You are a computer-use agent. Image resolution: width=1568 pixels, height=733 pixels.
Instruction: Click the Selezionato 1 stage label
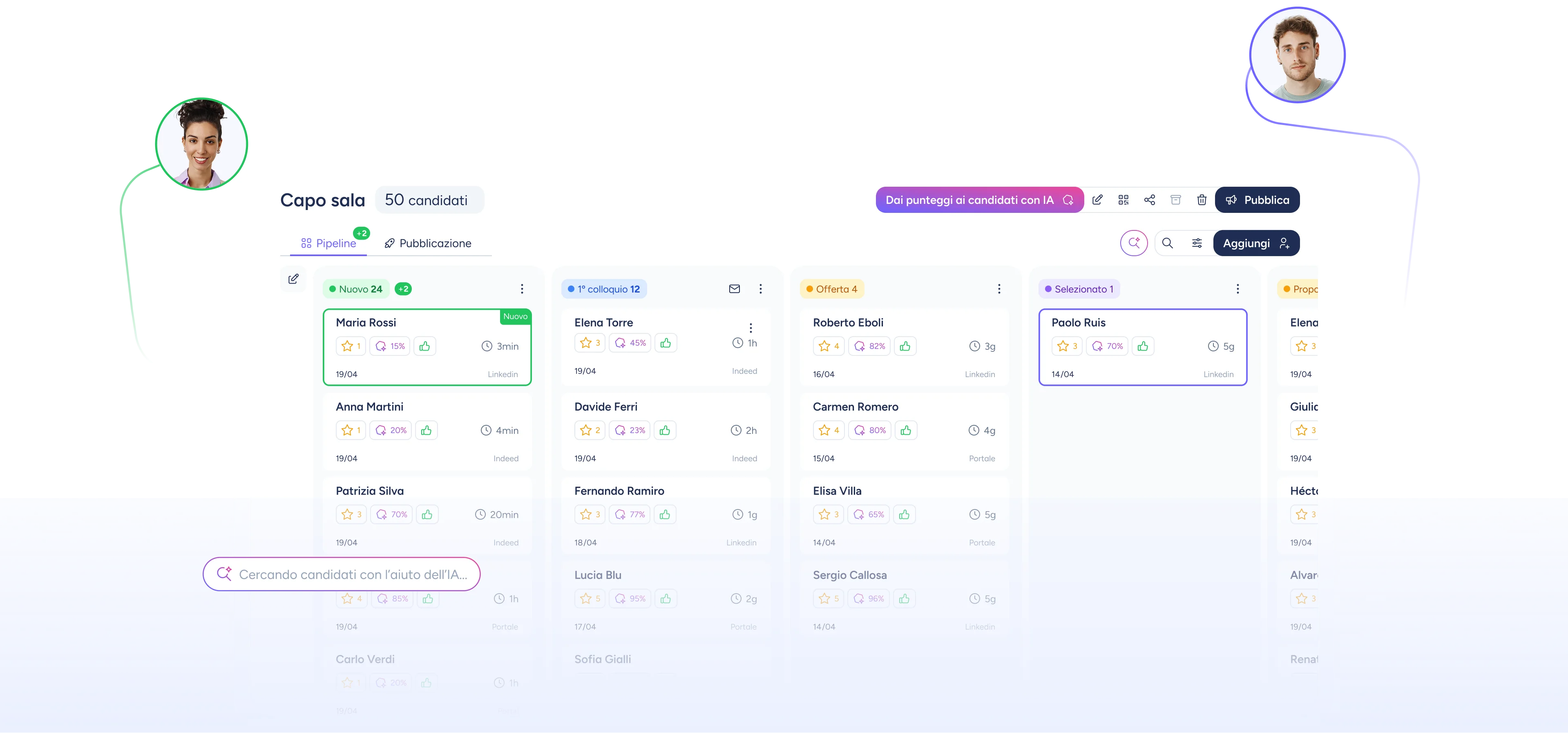1079,288
